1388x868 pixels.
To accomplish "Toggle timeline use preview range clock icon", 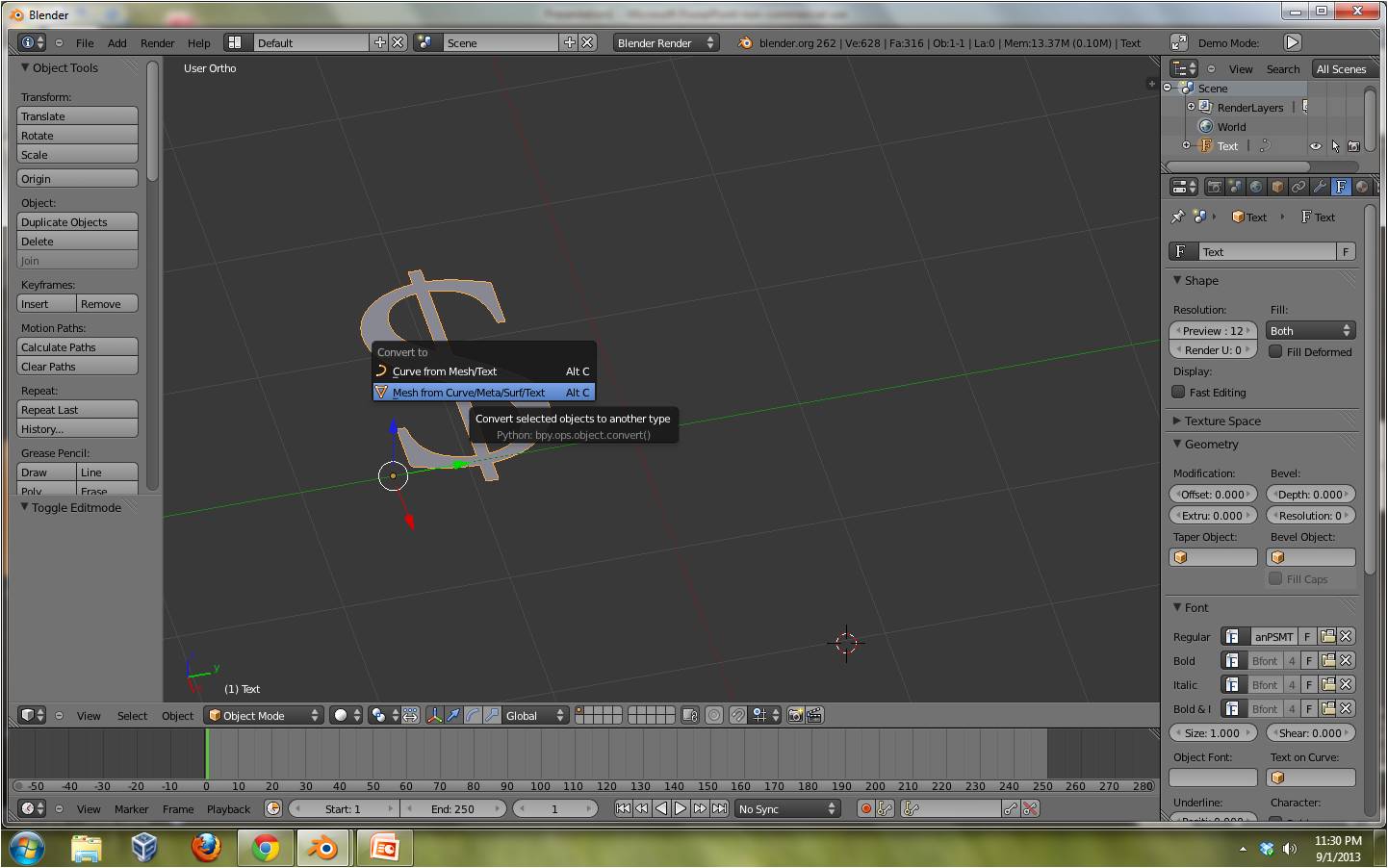I will (x=273, y=808).
